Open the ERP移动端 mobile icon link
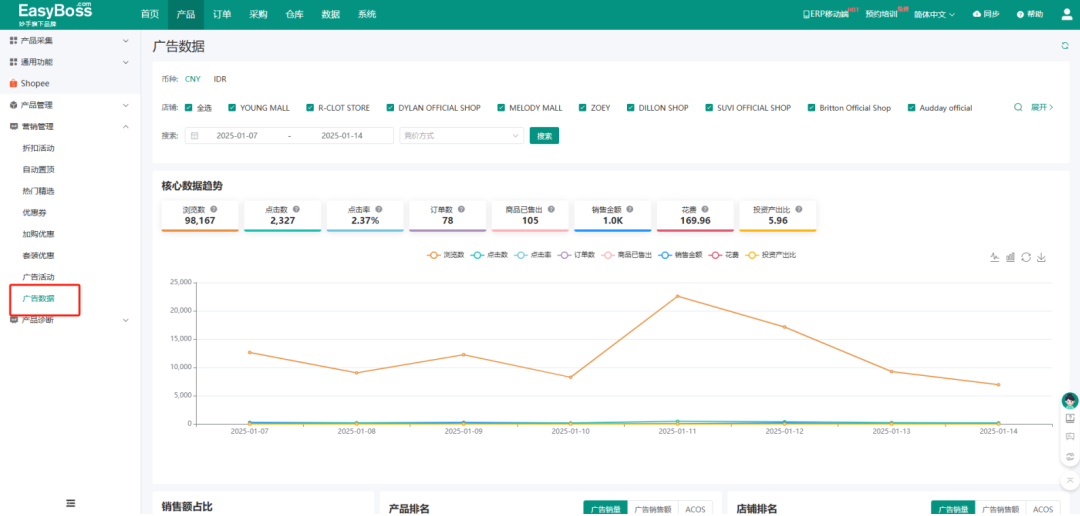The width and height of the screenshot is (1080, 516). pos(826,14)
